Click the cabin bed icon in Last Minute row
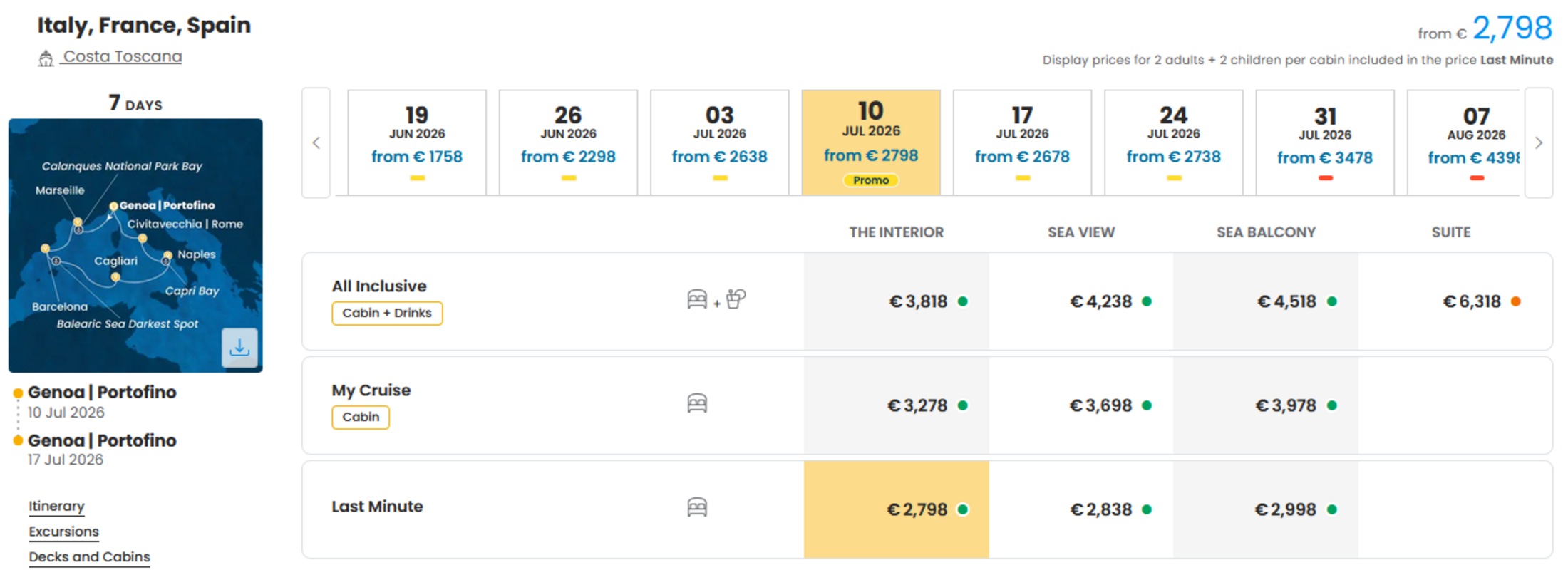The width and height of the screenshot is (1568, 570). 697,508
